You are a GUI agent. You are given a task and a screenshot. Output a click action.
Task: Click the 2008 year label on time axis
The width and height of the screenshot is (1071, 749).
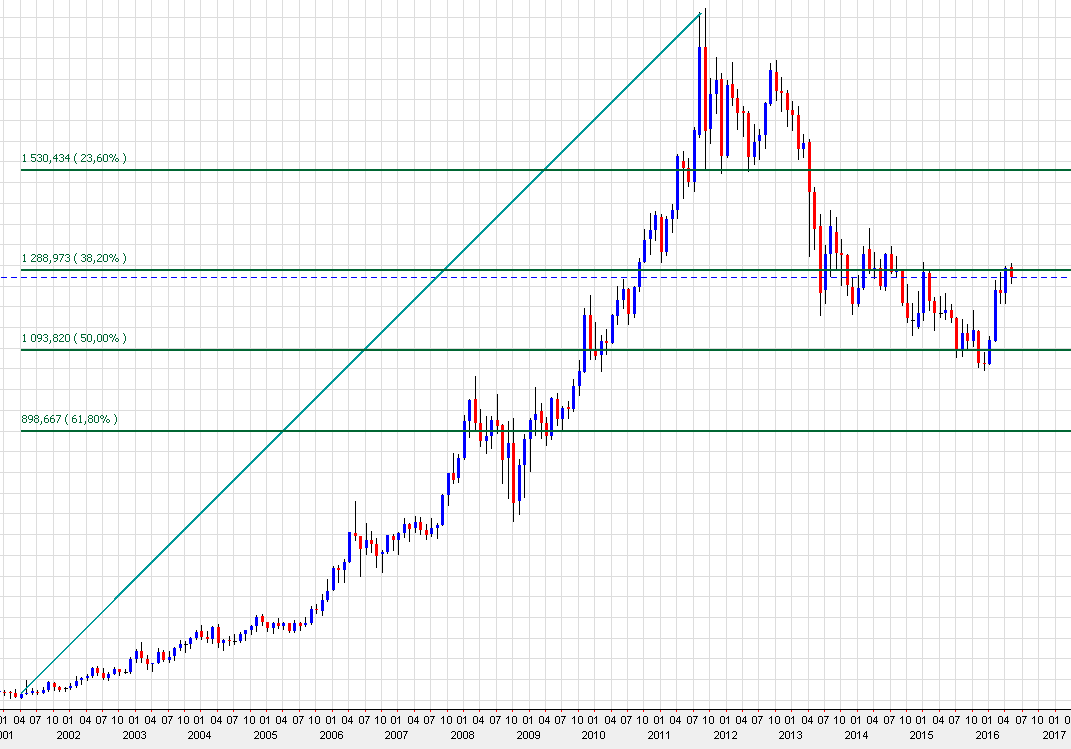click(x=462, y=735)
